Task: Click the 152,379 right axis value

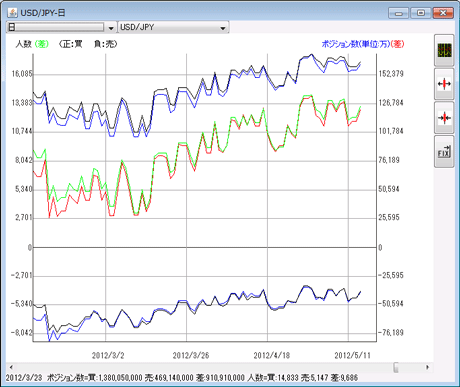Action: [x=391, y=74]
